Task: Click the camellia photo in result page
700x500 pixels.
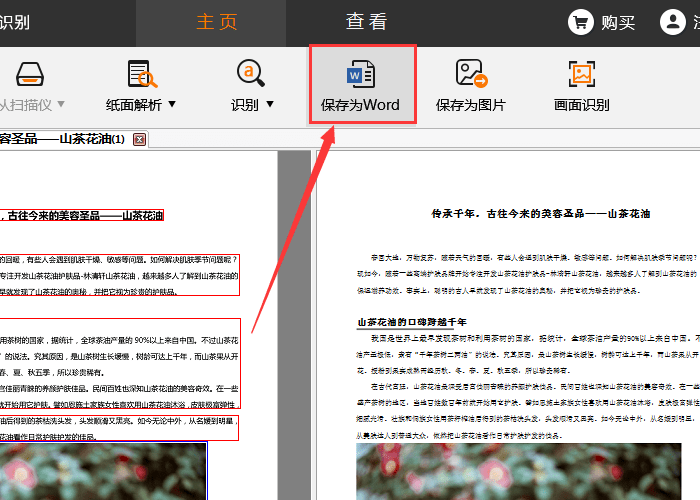Action: pyautogui.click(x=519, y=471)
